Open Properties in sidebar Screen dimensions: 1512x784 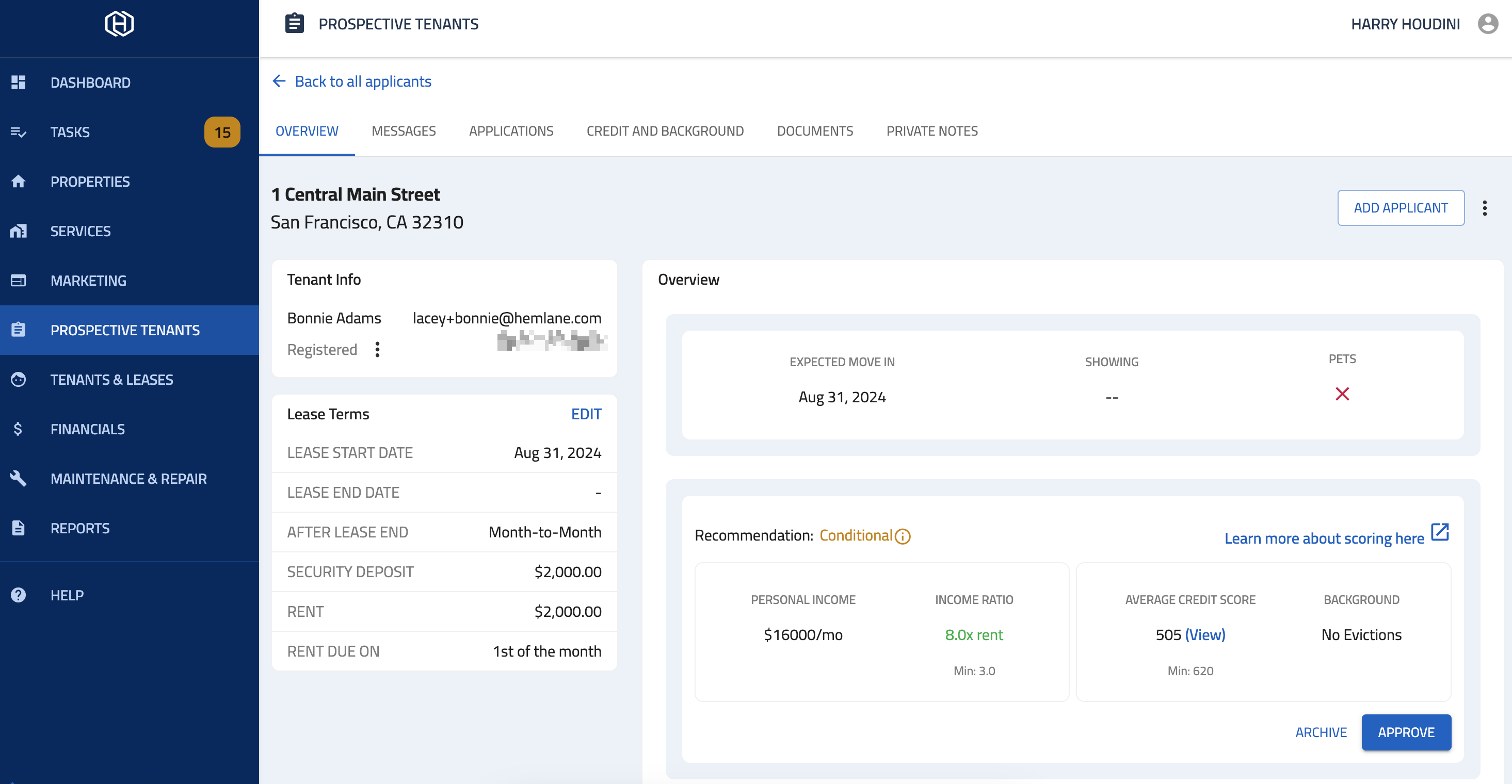coord(129,182)
